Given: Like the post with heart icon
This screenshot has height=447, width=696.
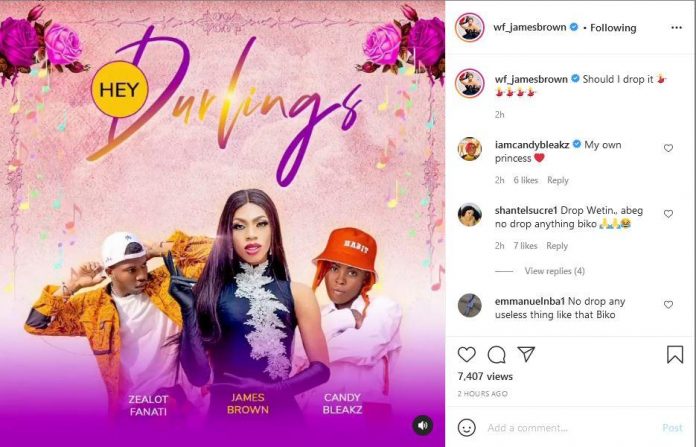Looking at the screenshot, I should tap(467, 354).
